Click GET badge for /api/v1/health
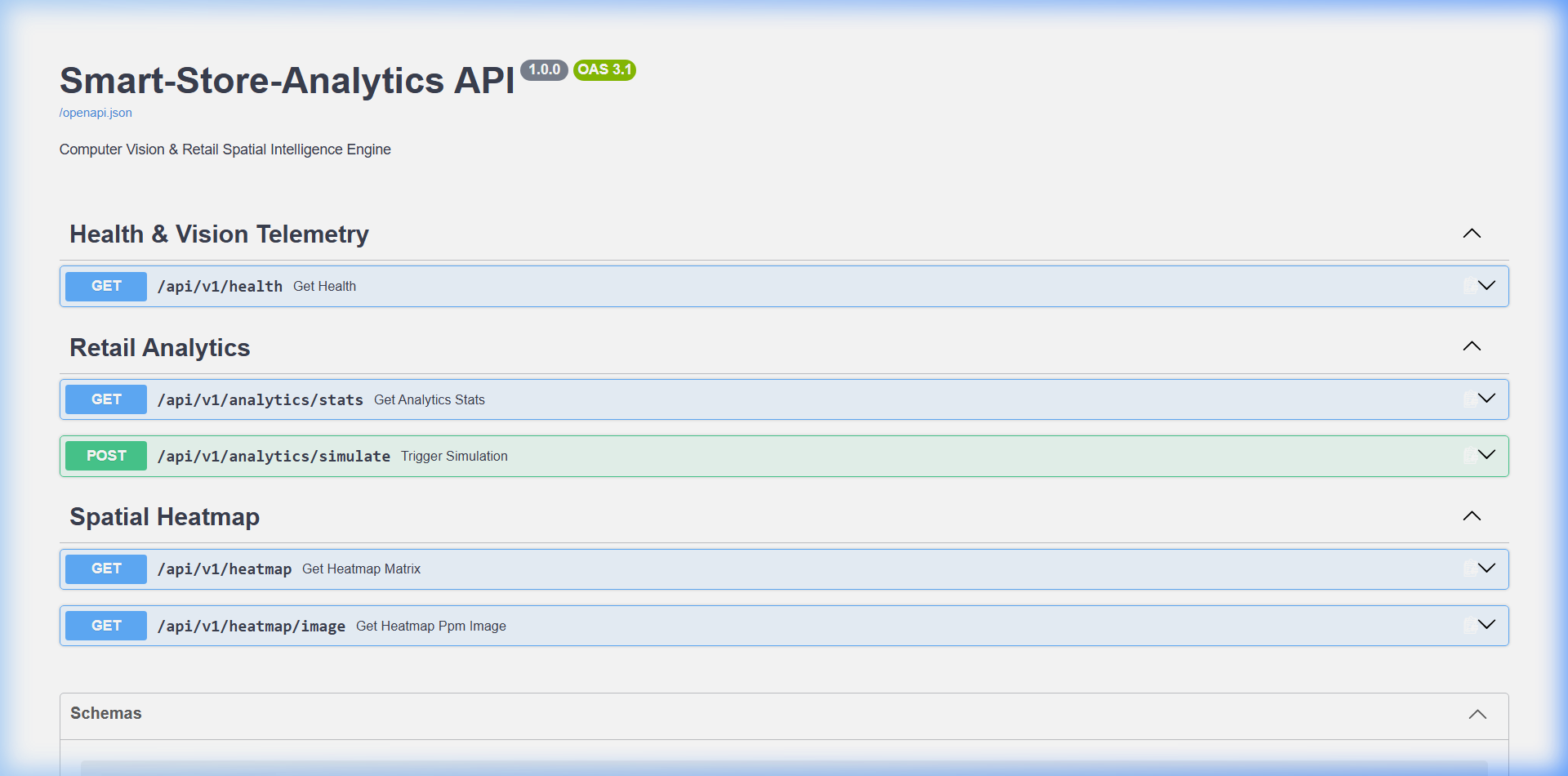 click(106, 287)
